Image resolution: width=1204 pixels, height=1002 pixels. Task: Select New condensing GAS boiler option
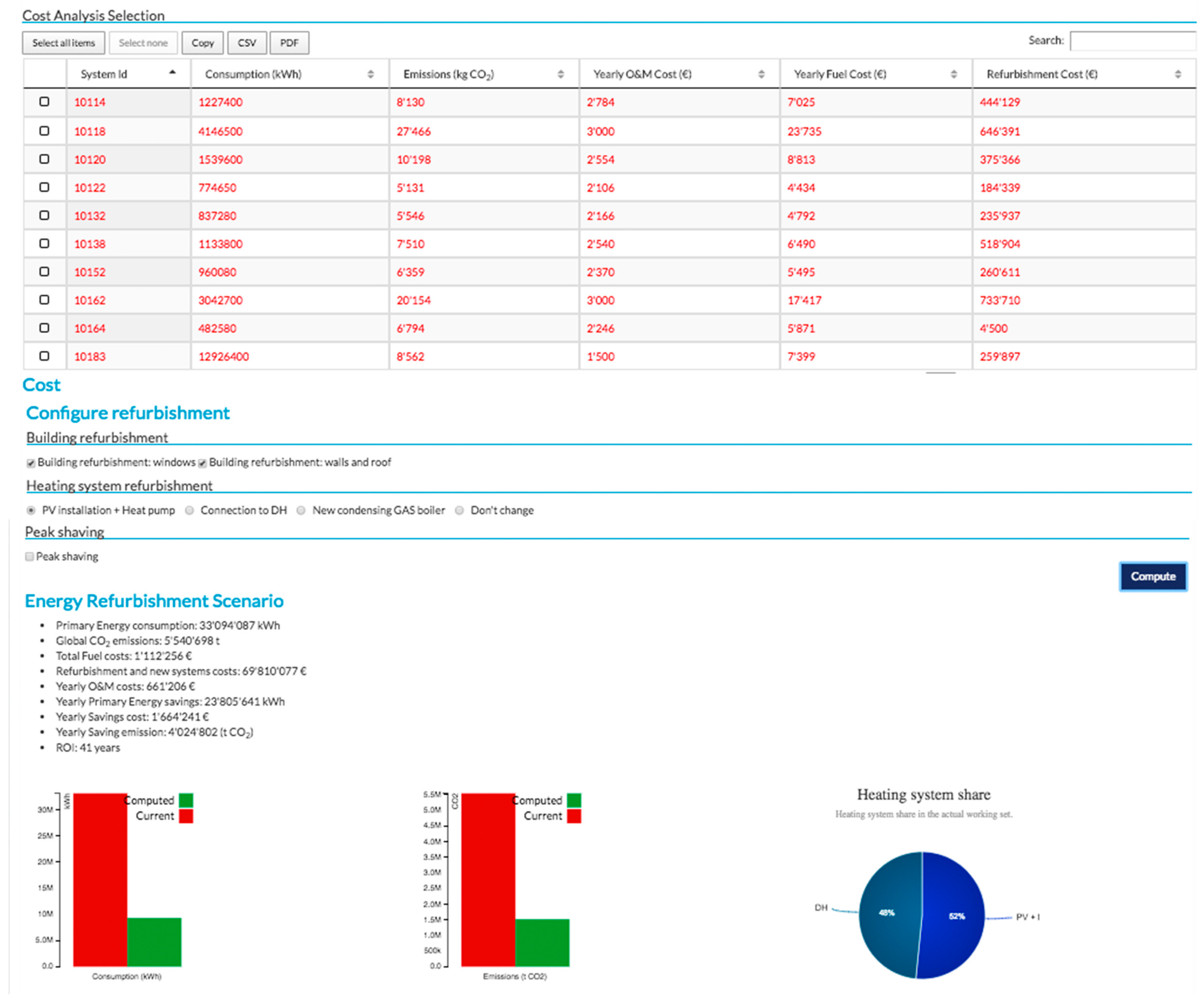(x=301, y=510)
